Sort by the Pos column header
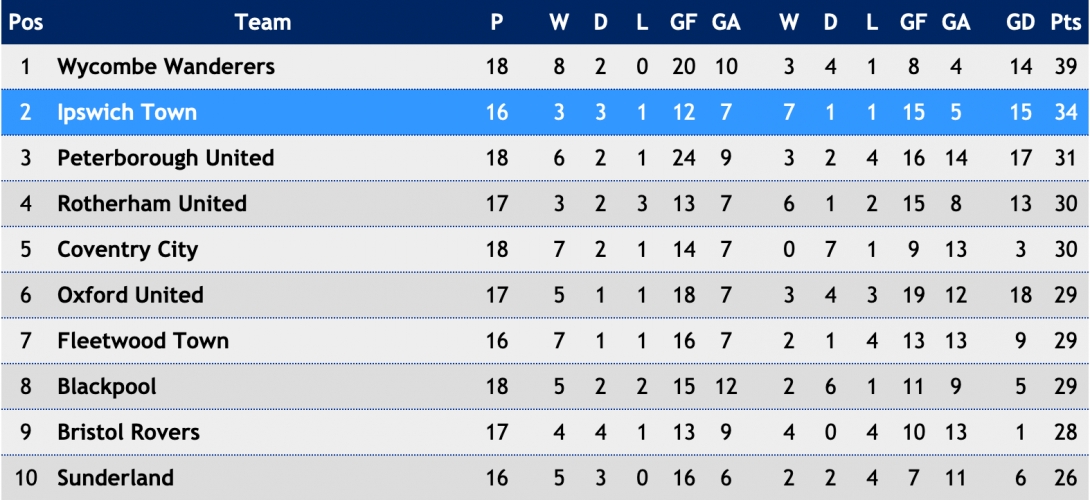The width and height of the screenshot is (1090, 500). [26, 22]
